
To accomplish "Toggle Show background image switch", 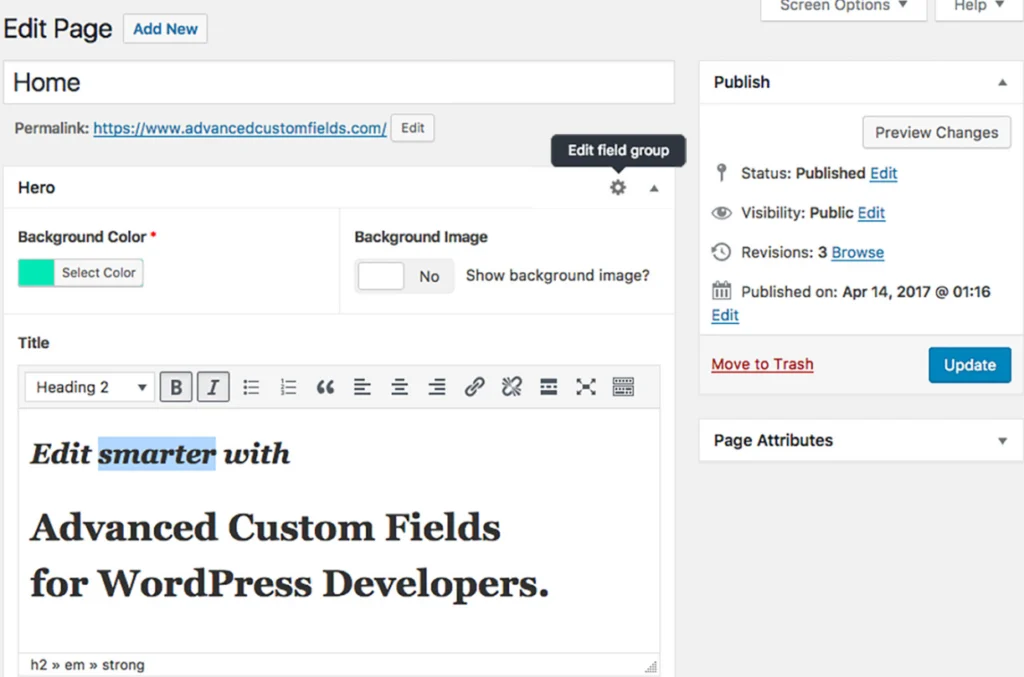I will tap(404, 276).
